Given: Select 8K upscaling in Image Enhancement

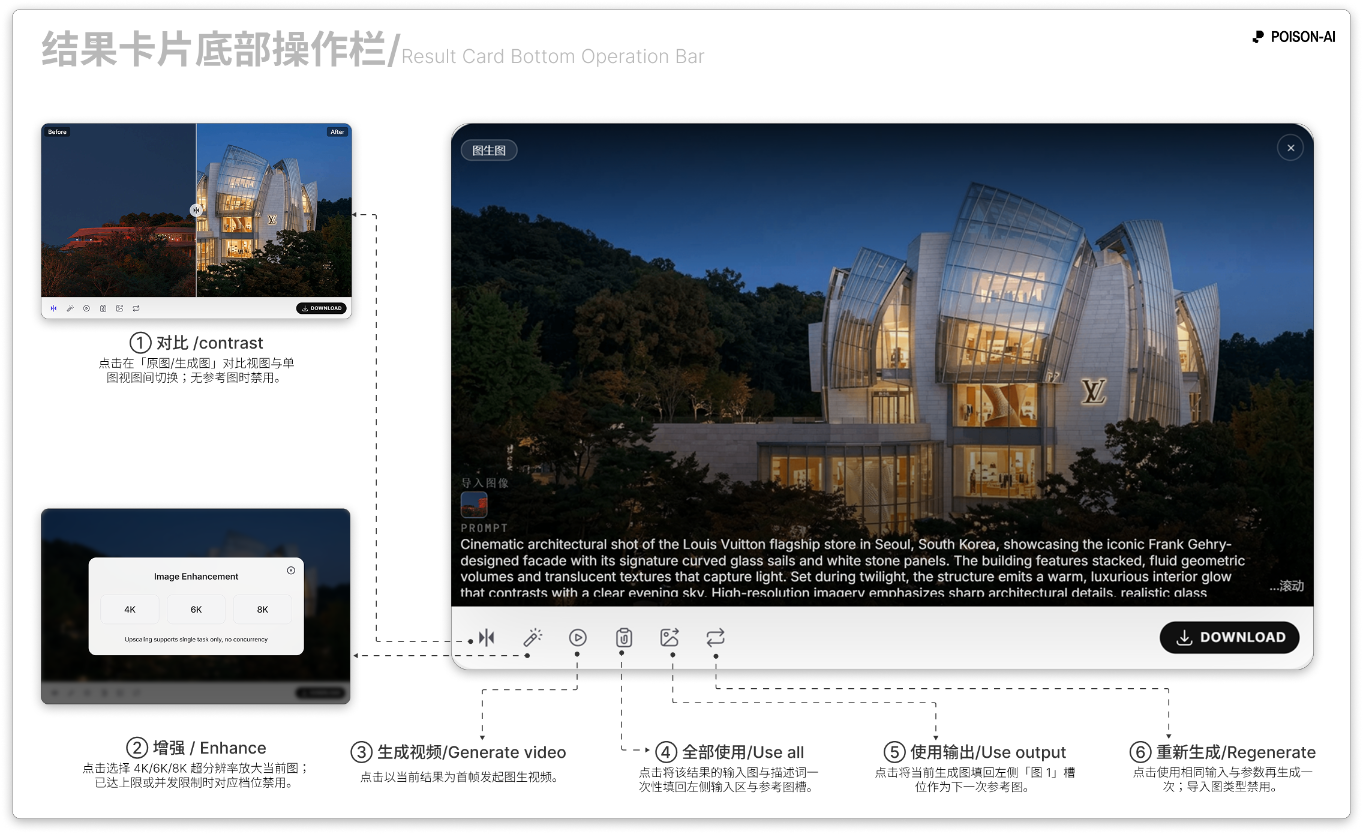Looking at the screenshot, I should pos(262,609).
